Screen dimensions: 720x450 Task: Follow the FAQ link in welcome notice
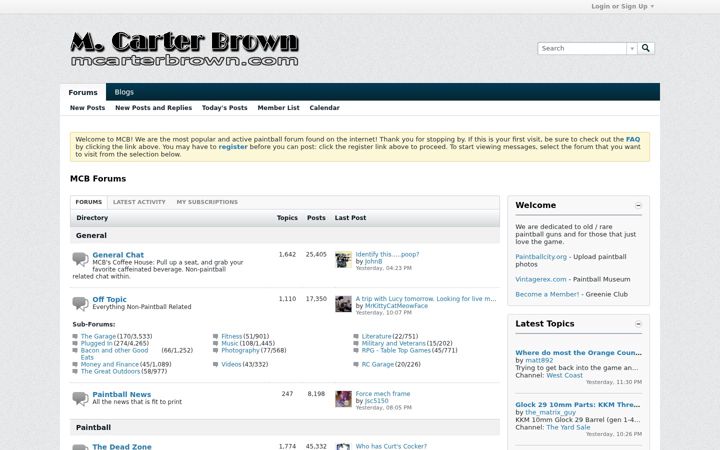pos(633,139)
